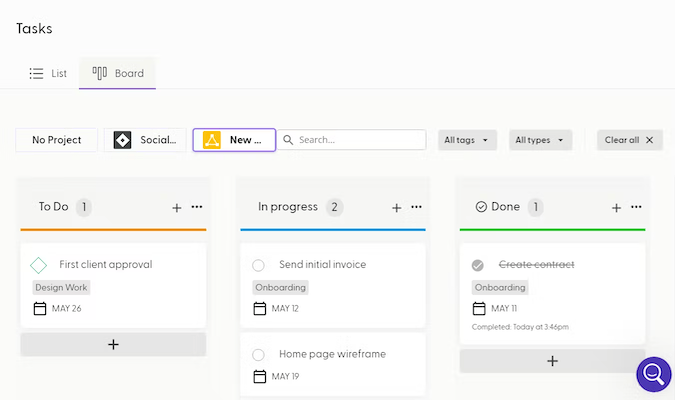675x400 pixels.
Task: Click the plus icon in In progress header
Action: coord(397,207)
